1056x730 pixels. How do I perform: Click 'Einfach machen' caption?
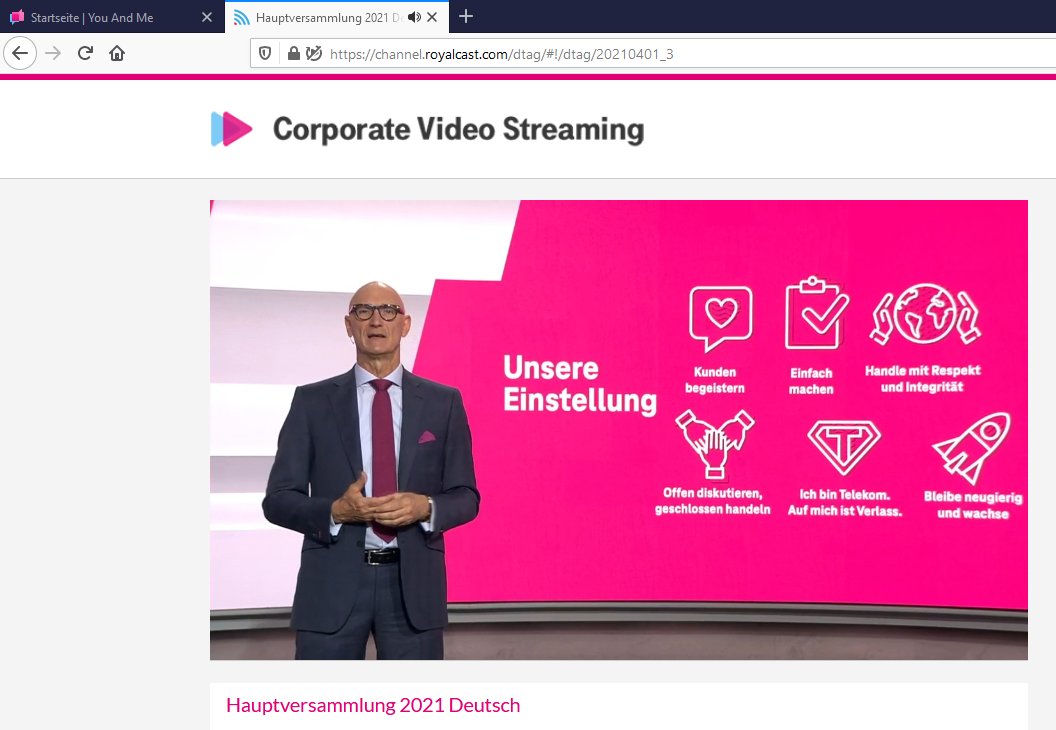pyautogui.click(x=811, y=381)
